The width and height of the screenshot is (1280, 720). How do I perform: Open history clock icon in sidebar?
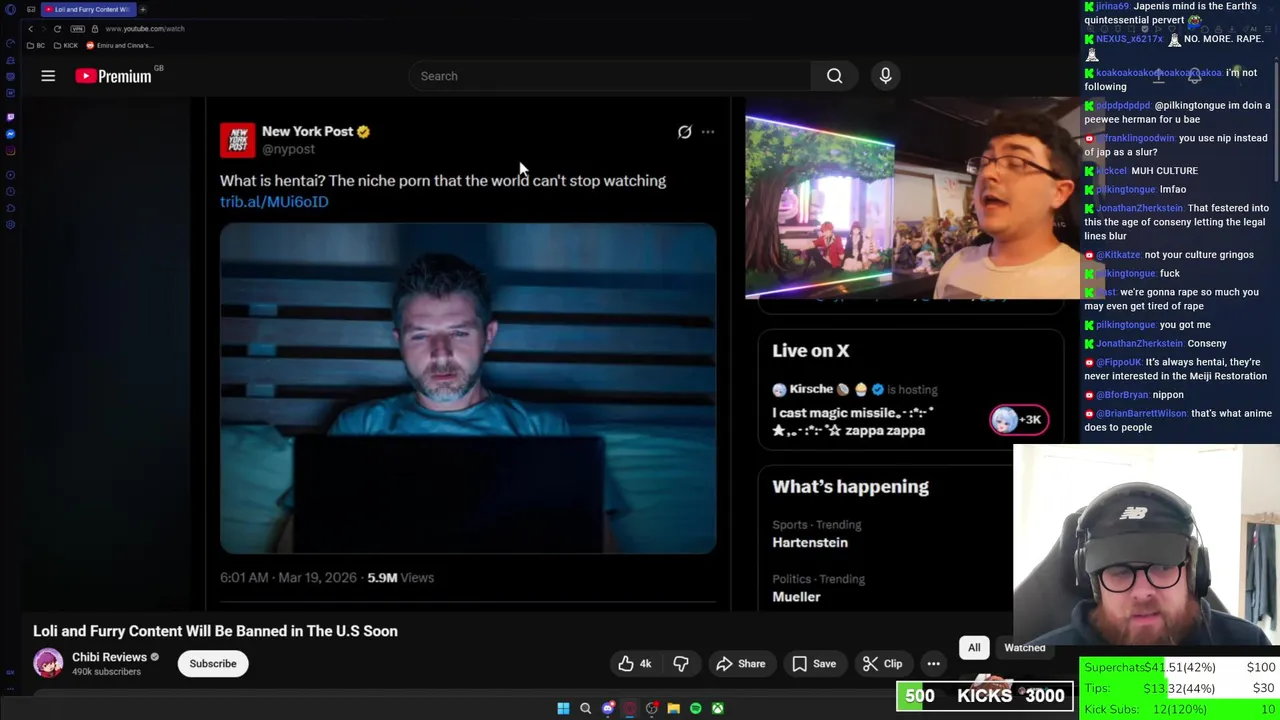[11, 191]
